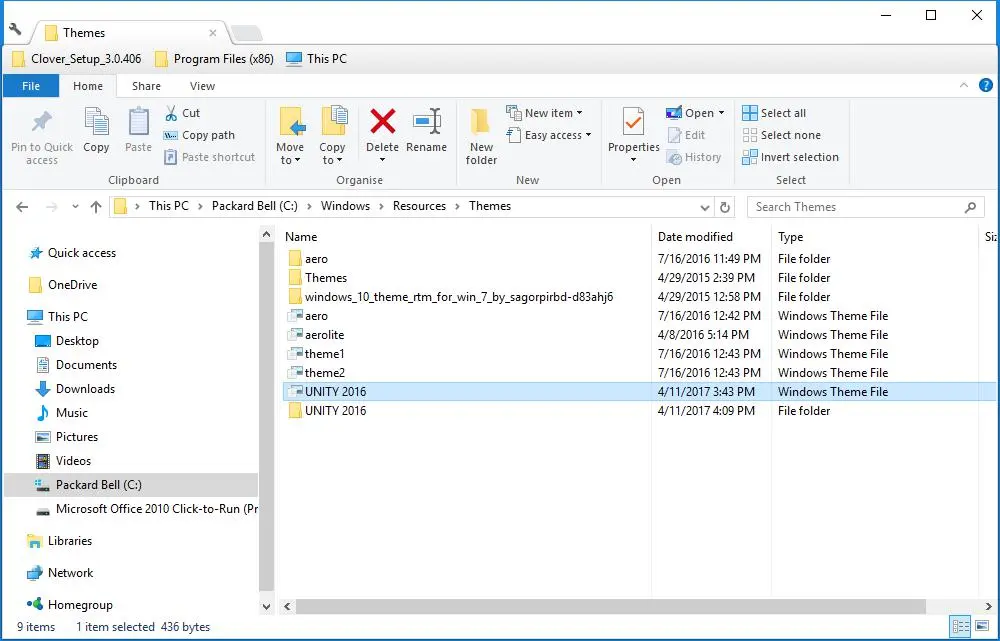The image size is (1000, 641).
Task: Sort by Date modified column
Action: tap(695, 237)
